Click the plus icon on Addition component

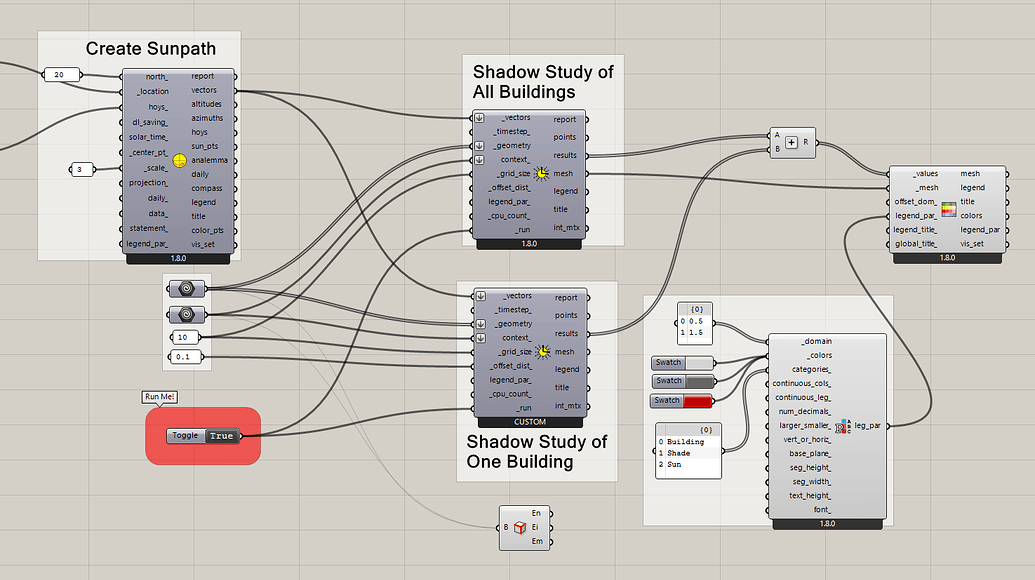point(791,143)
